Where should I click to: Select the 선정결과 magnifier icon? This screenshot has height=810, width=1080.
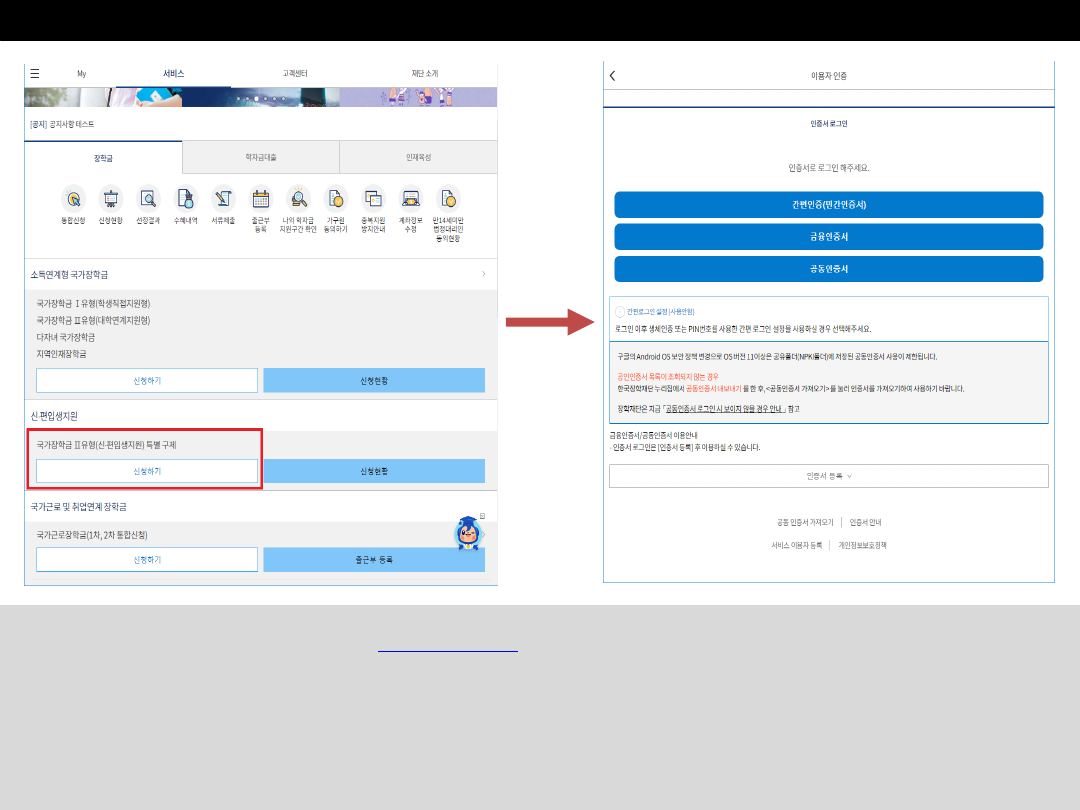(148, 198)
